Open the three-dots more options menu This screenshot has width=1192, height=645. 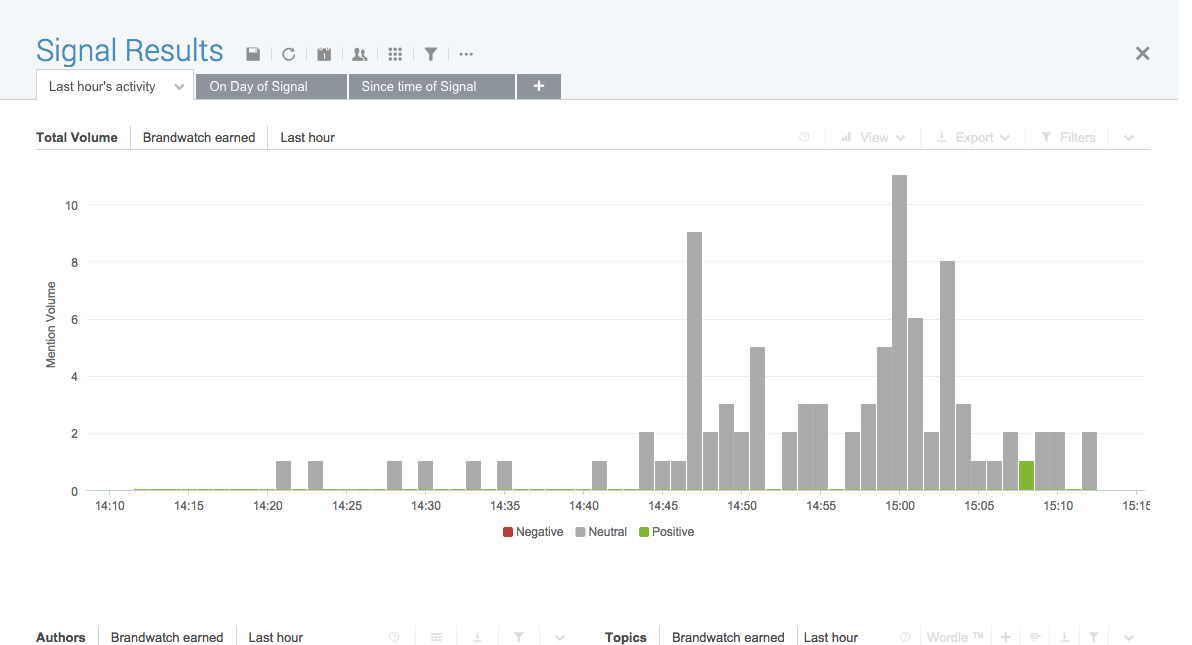(466, 54)
